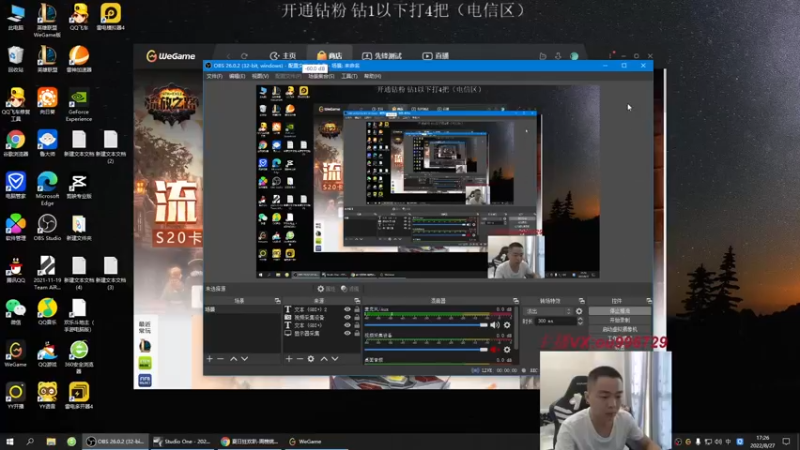Pop out the Controls dock panel icon
Viewport: 800px width, 450px height.
click(648, 301)
